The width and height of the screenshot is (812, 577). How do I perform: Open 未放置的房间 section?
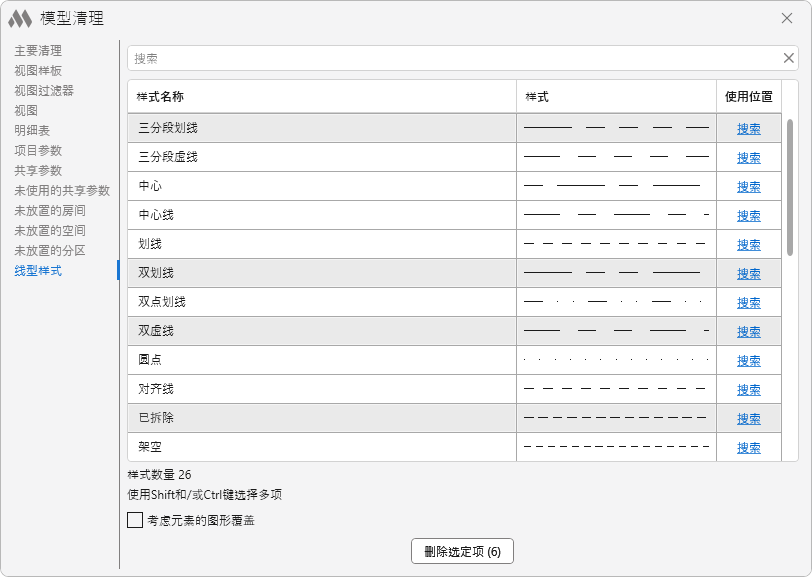(50, 211)
